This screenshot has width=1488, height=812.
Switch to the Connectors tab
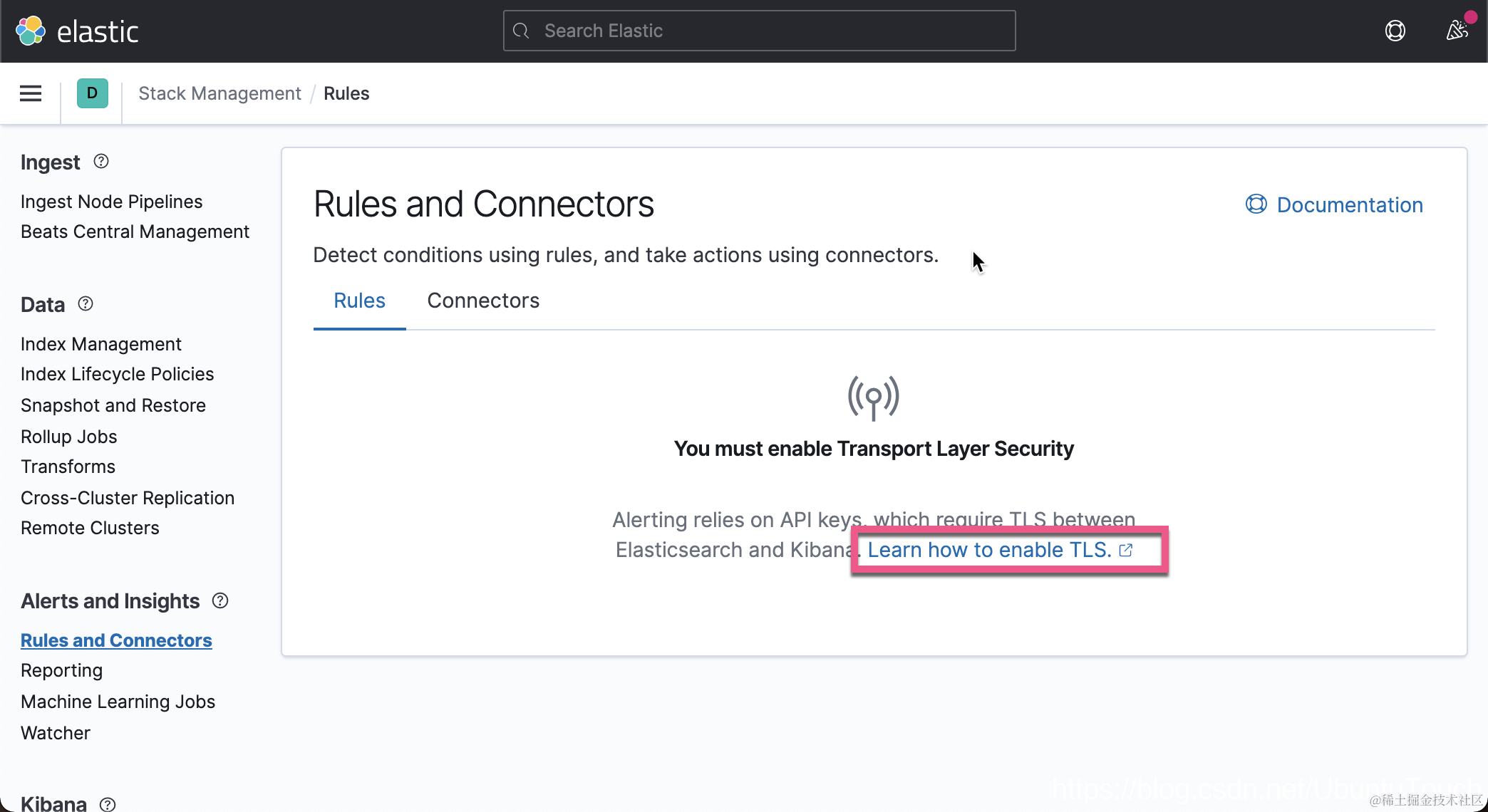pos(483,301)
